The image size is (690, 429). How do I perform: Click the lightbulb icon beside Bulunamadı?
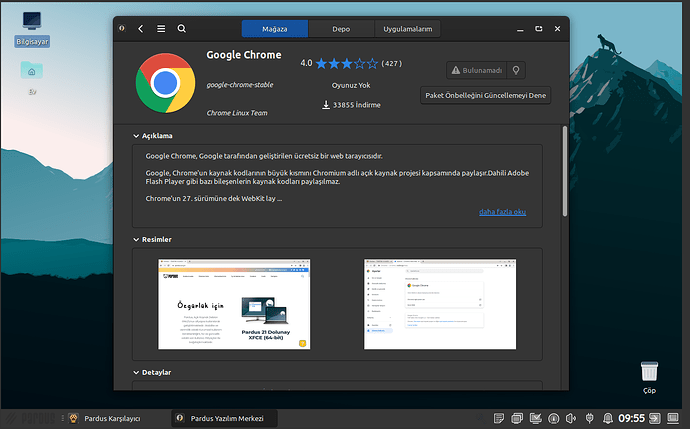tap(516, 71)
